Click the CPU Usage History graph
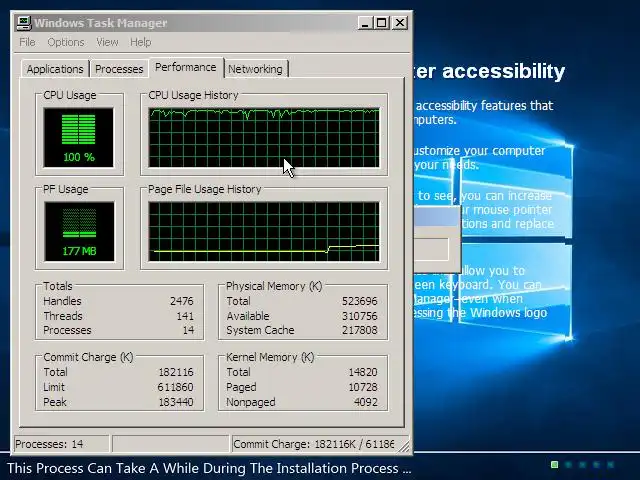 coord(264,138)
